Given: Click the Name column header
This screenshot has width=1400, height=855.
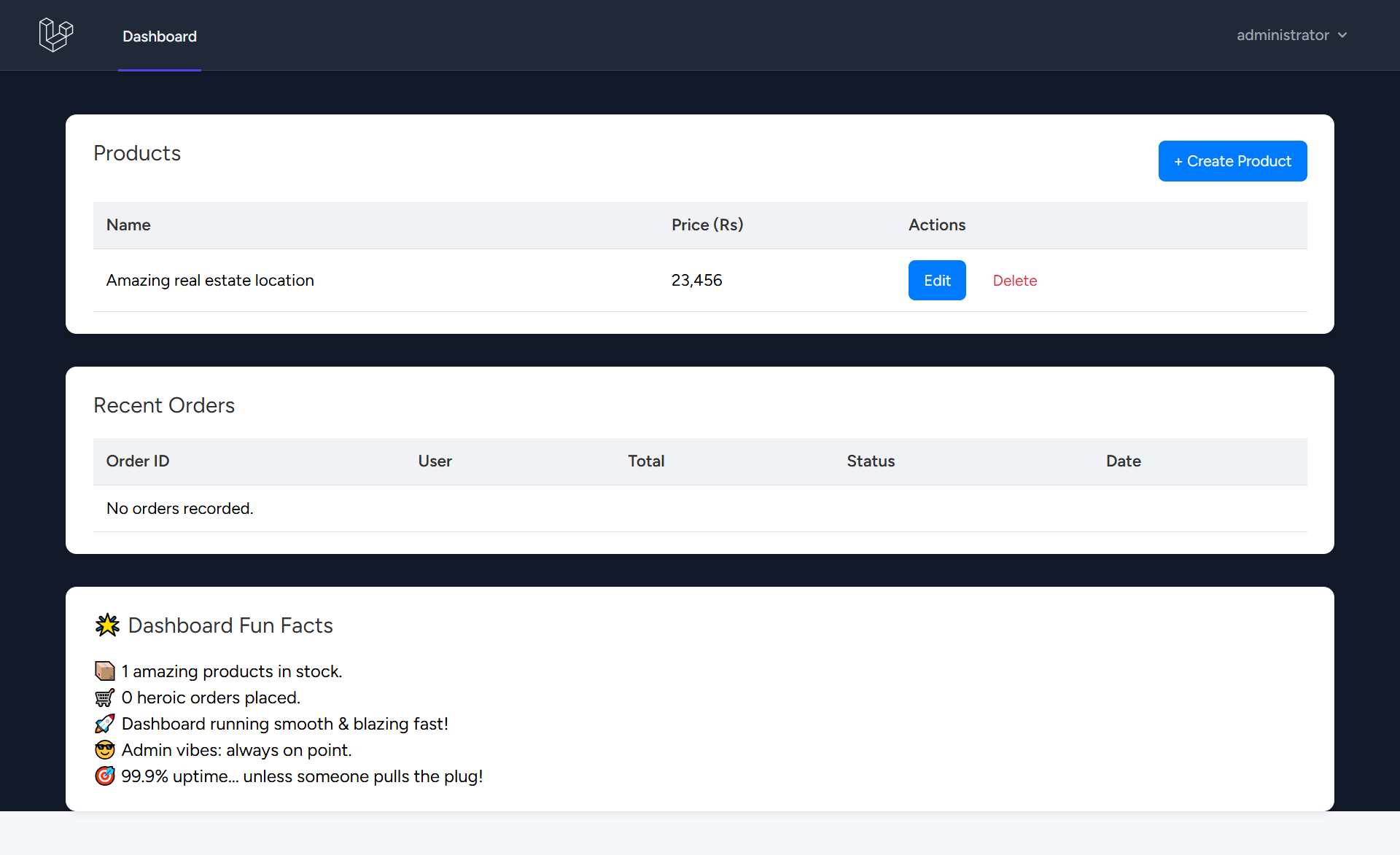Looking at the screenshot, I should (x=128, y=225).
